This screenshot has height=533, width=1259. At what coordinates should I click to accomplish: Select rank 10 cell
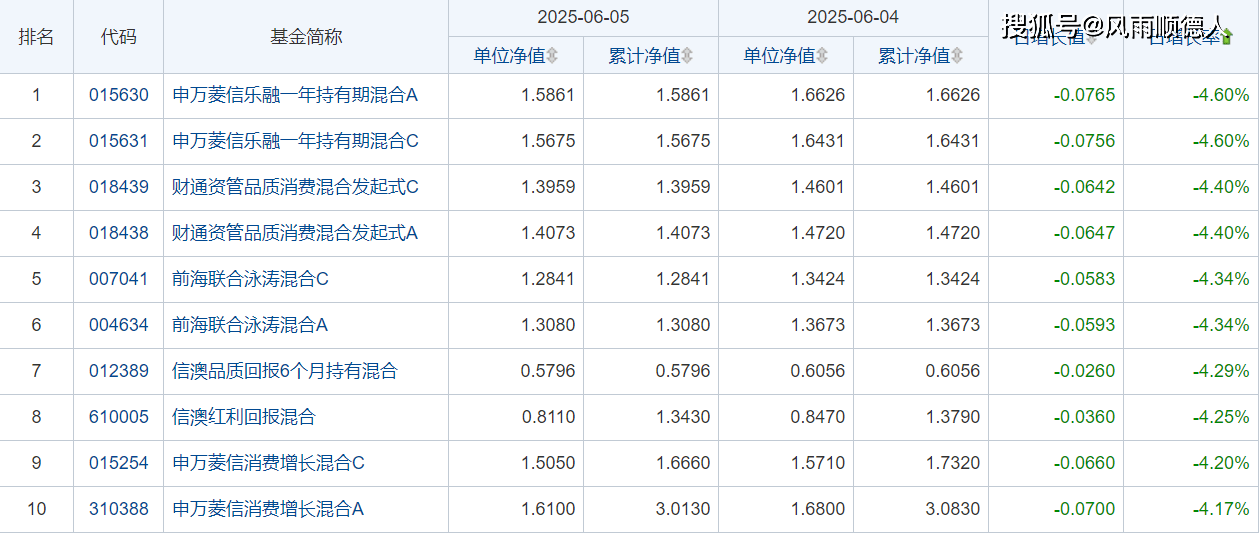click(x=37, y=509)
